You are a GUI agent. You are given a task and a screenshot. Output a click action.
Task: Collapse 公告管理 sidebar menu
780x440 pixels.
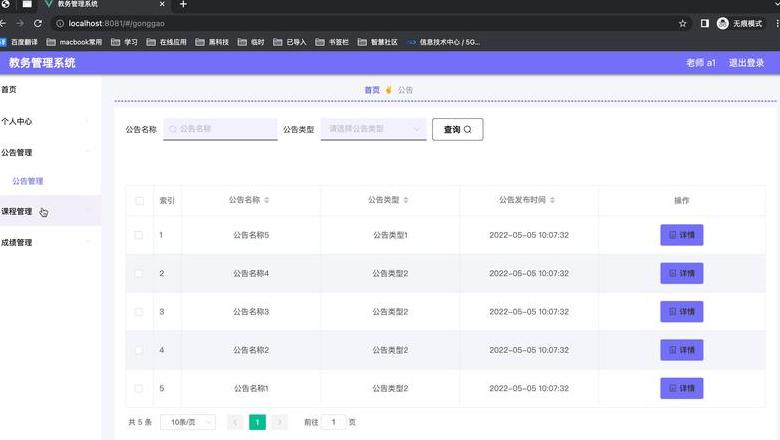pyautogui.click(x=50, y=153)
